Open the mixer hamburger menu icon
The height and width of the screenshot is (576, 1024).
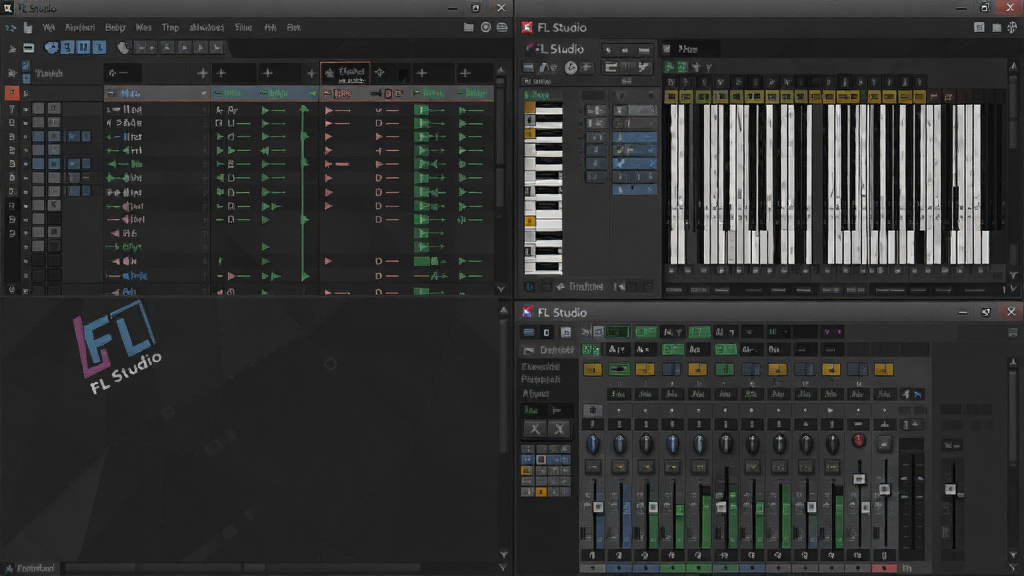coord(1013,332)
